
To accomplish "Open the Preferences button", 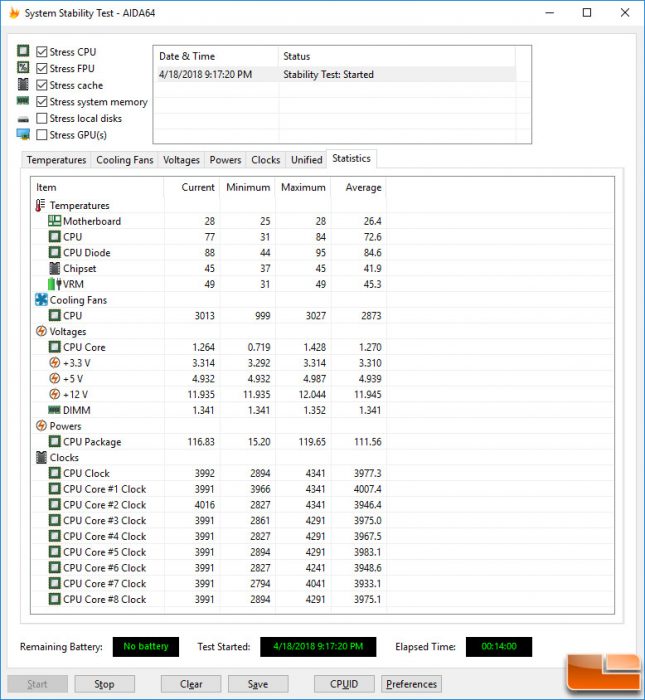I will 411,684.
